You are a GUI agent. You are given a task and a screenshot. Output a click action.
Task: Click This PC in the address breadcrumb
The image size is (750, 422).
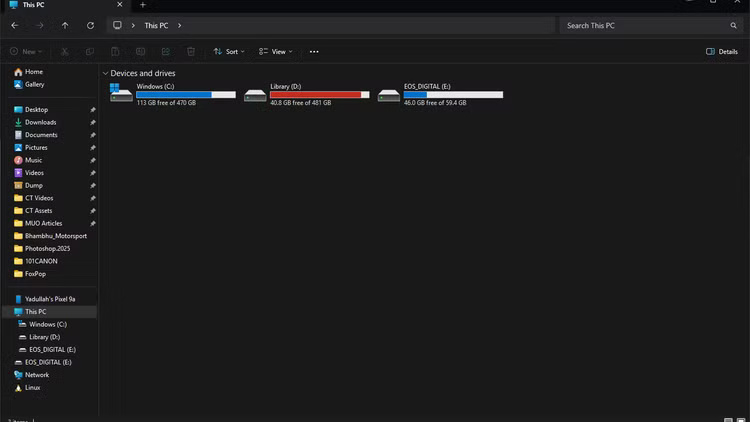coord(156,25)
